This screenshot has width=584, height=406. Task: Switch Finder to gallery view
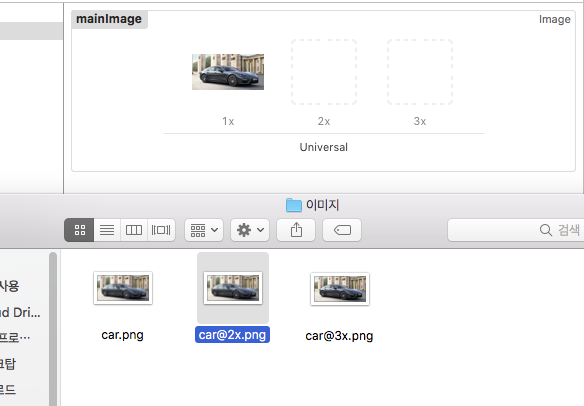[x=161, y=230]
